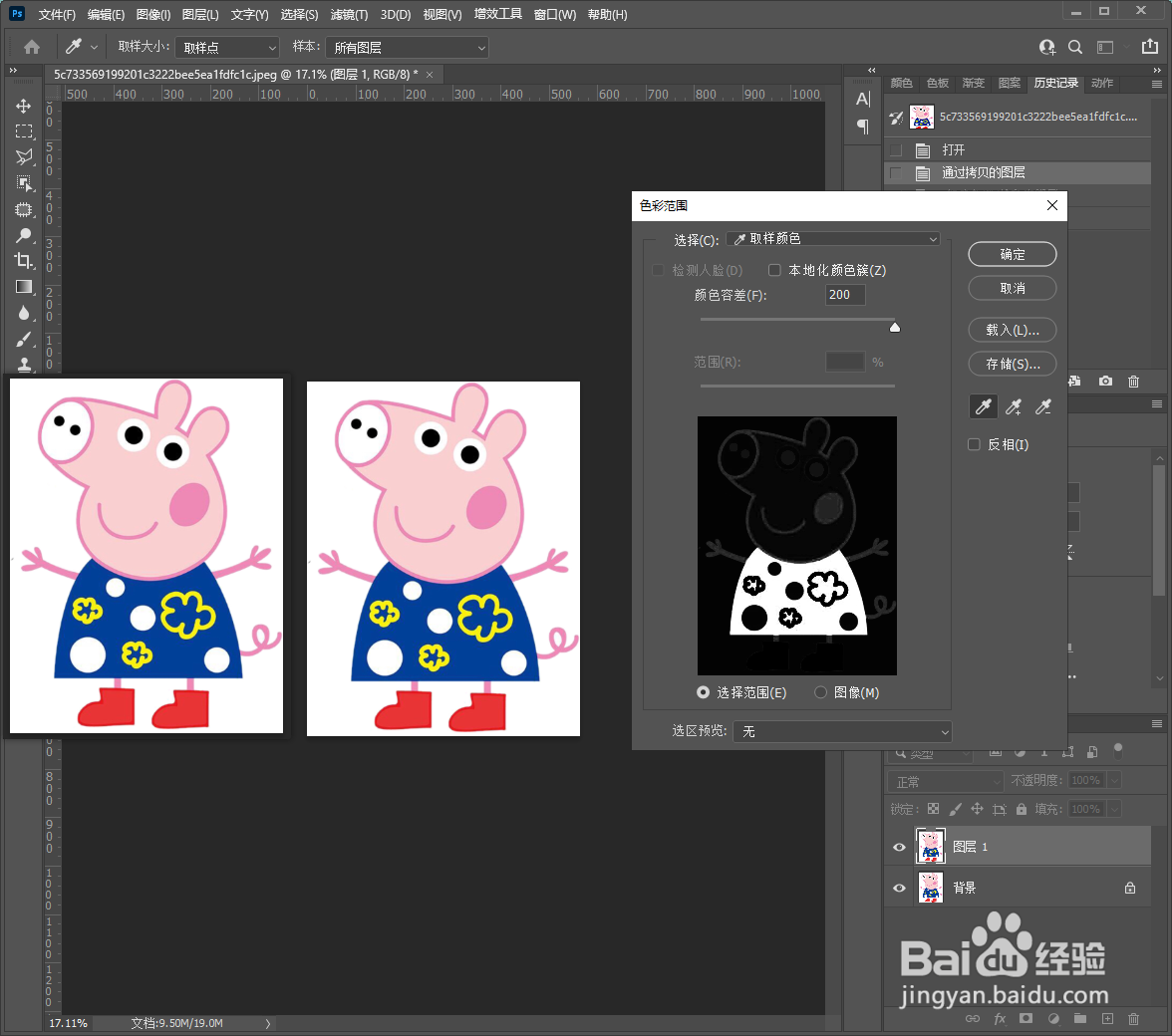Open the layer opacity dropdown arrow
Image resolution: width=1172 pixels, height=1036 pixels.
point(1114,781)
